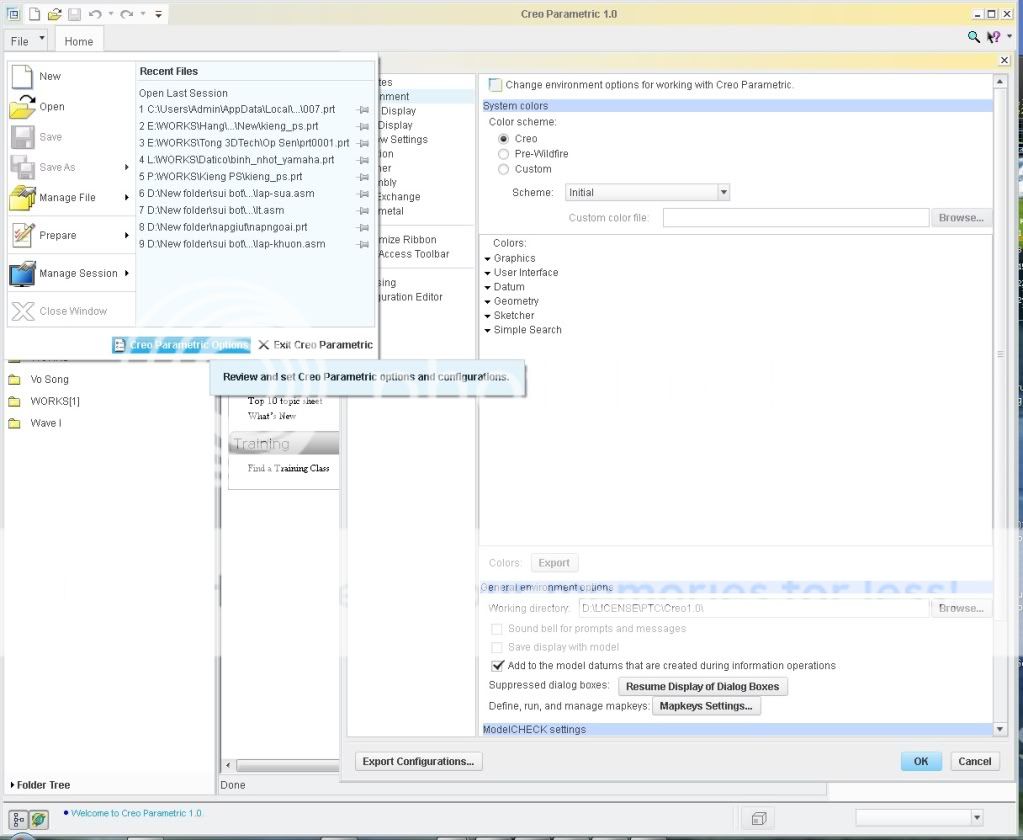Open recent file 007.prt
The width and height of the screenshot is (1023, 840).
237,110
